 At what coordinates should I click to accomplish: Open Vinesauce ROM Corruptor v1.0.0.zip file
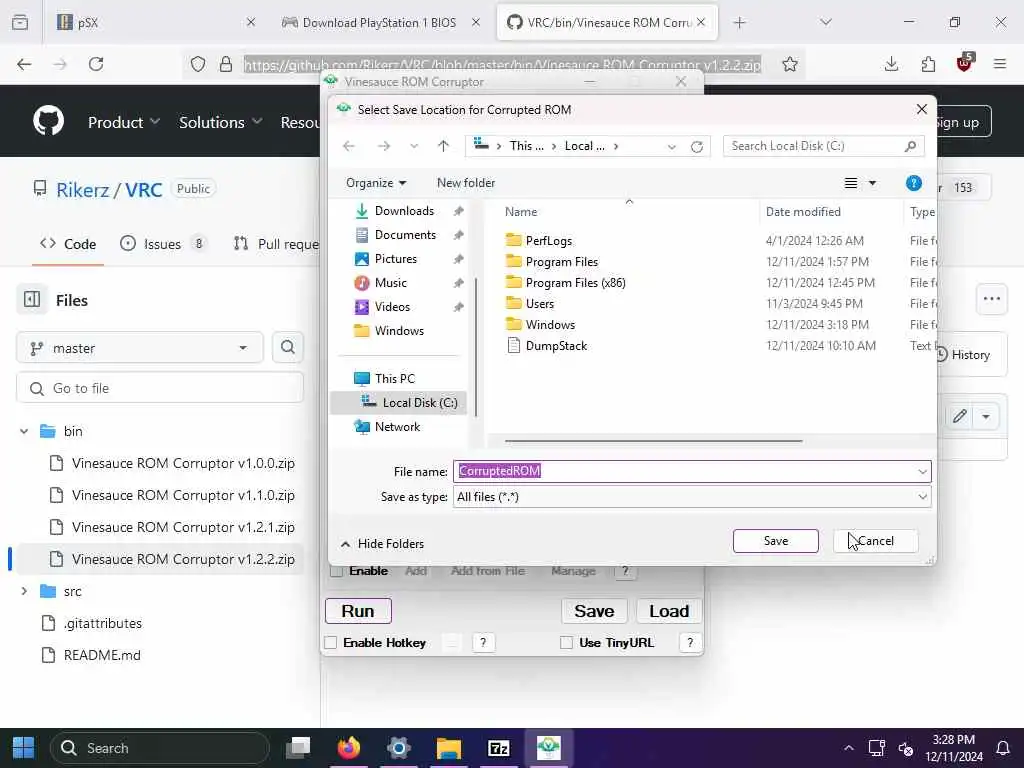pos(183,463)
